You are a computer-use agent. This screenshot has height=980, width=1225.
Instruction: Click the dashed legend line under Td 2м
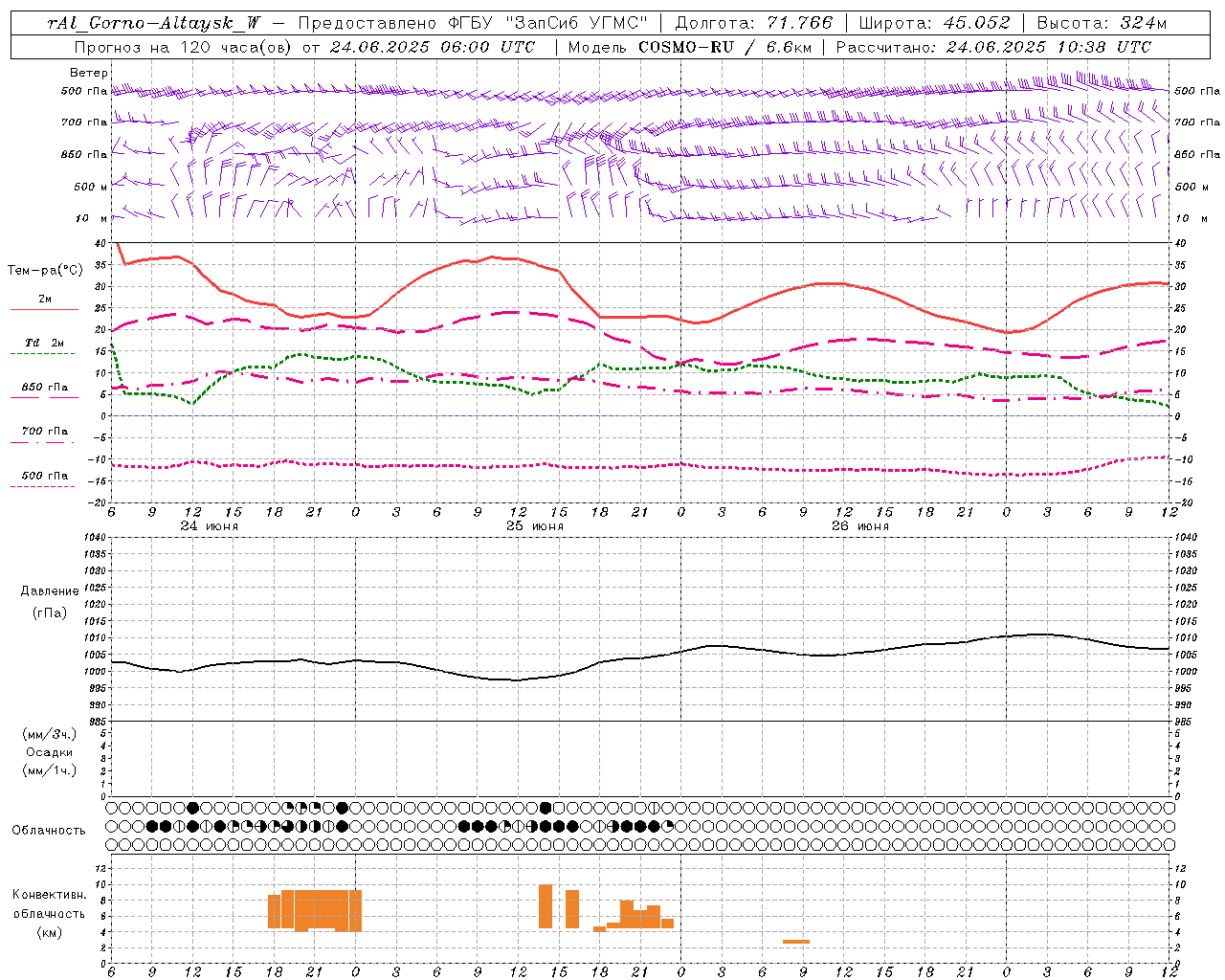(42, 354)
